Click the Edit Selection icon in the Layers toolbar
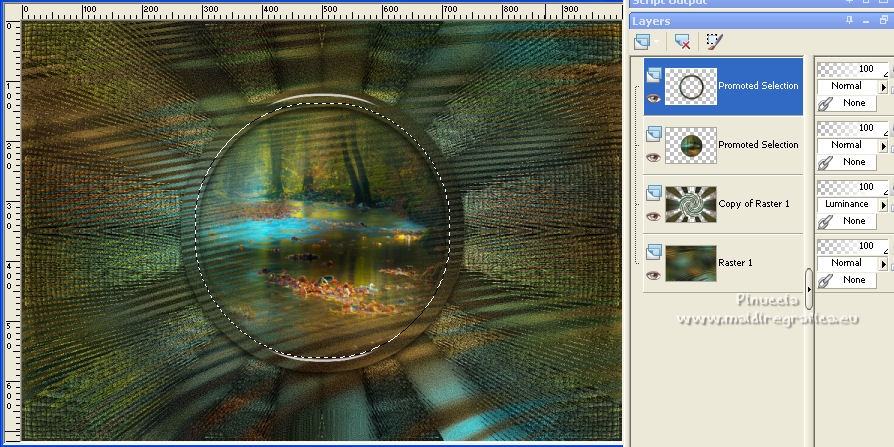Image resolution: width=894 pixels, height=447 pixels. pyautogui.click(x=714, y=41)
